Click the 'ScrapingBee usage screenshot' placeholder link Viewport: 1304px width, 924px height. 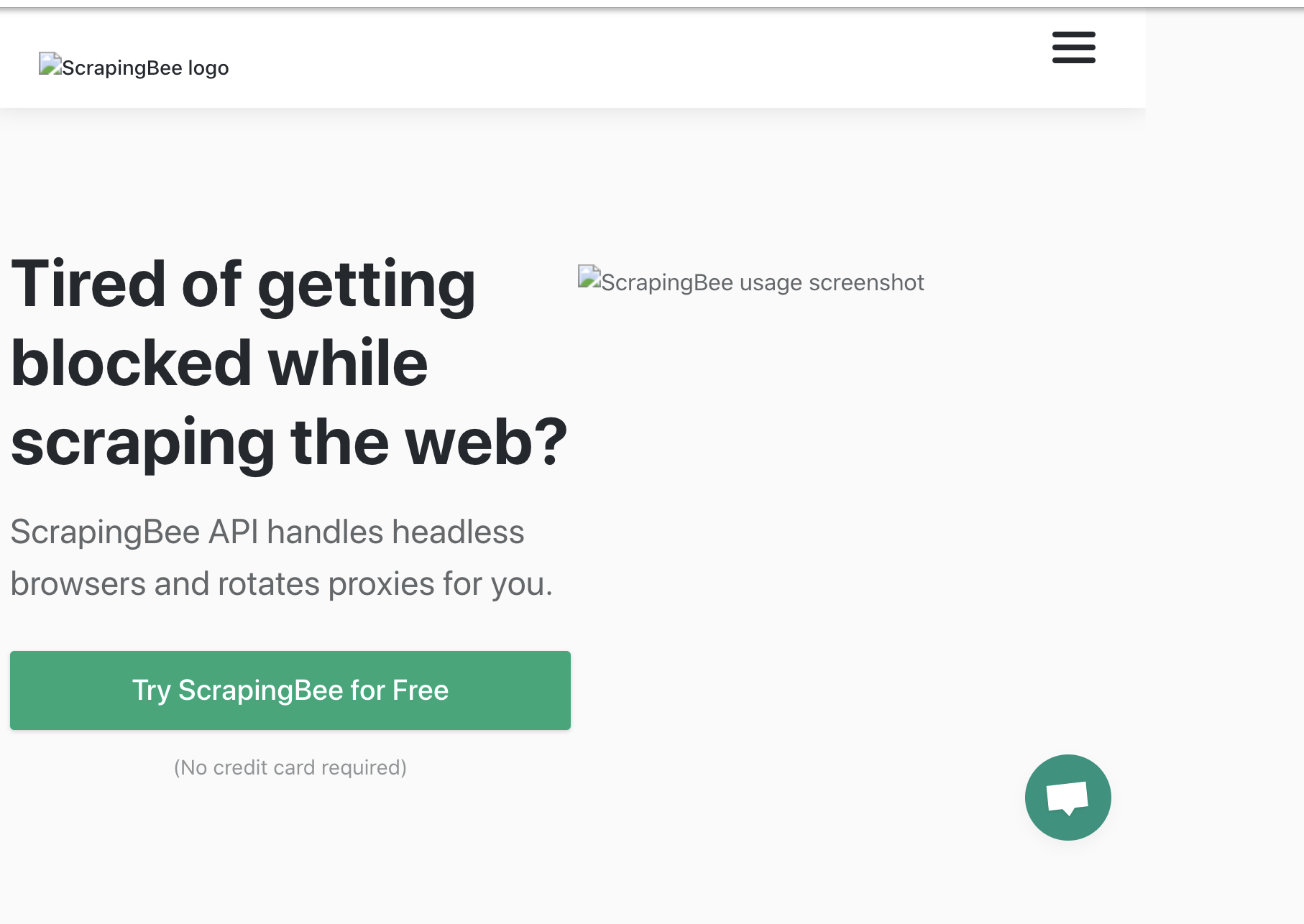click(750, 282)
